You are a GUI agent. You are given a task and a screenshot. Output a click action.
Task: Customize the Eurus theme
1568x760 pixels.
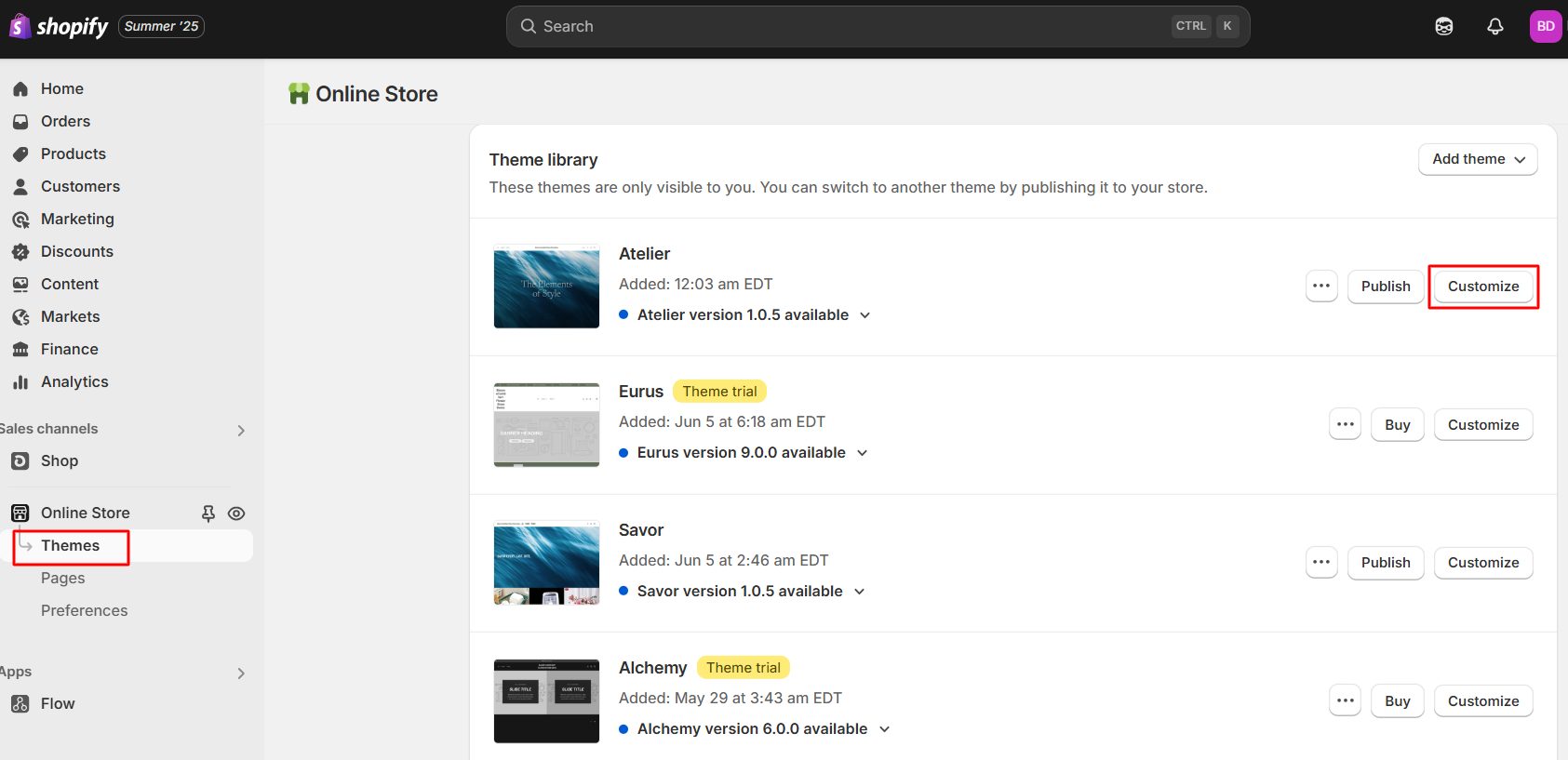point(1483,425)
